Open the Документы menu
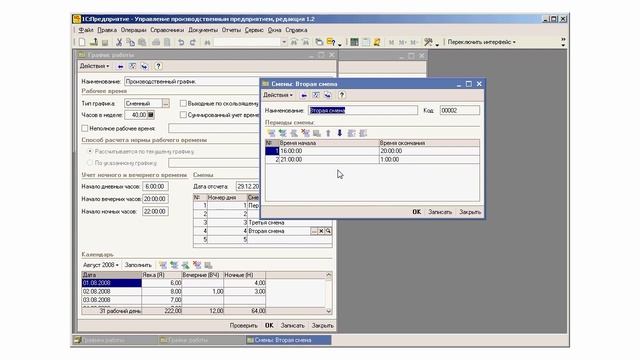 203,30
